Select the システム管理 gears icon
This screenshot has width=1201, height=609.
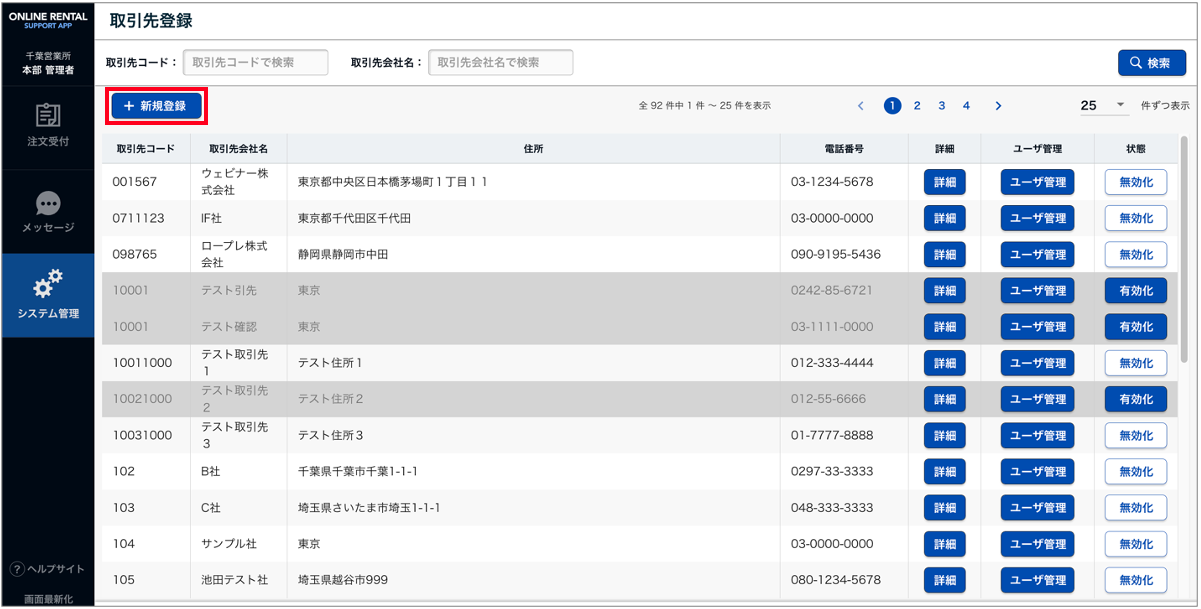(x=48, y=285)
